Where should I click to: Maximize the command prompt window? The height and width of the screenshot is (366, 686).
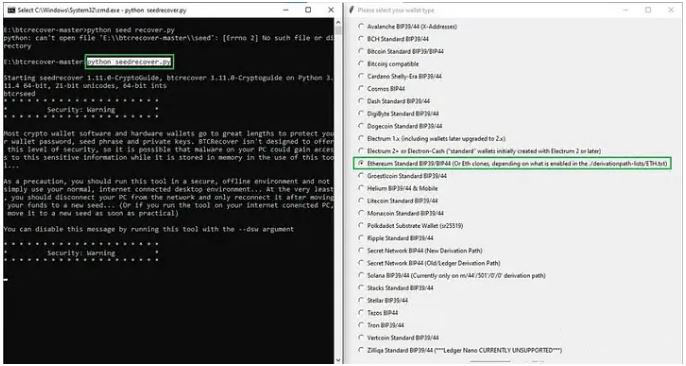(x=308, y=10)
